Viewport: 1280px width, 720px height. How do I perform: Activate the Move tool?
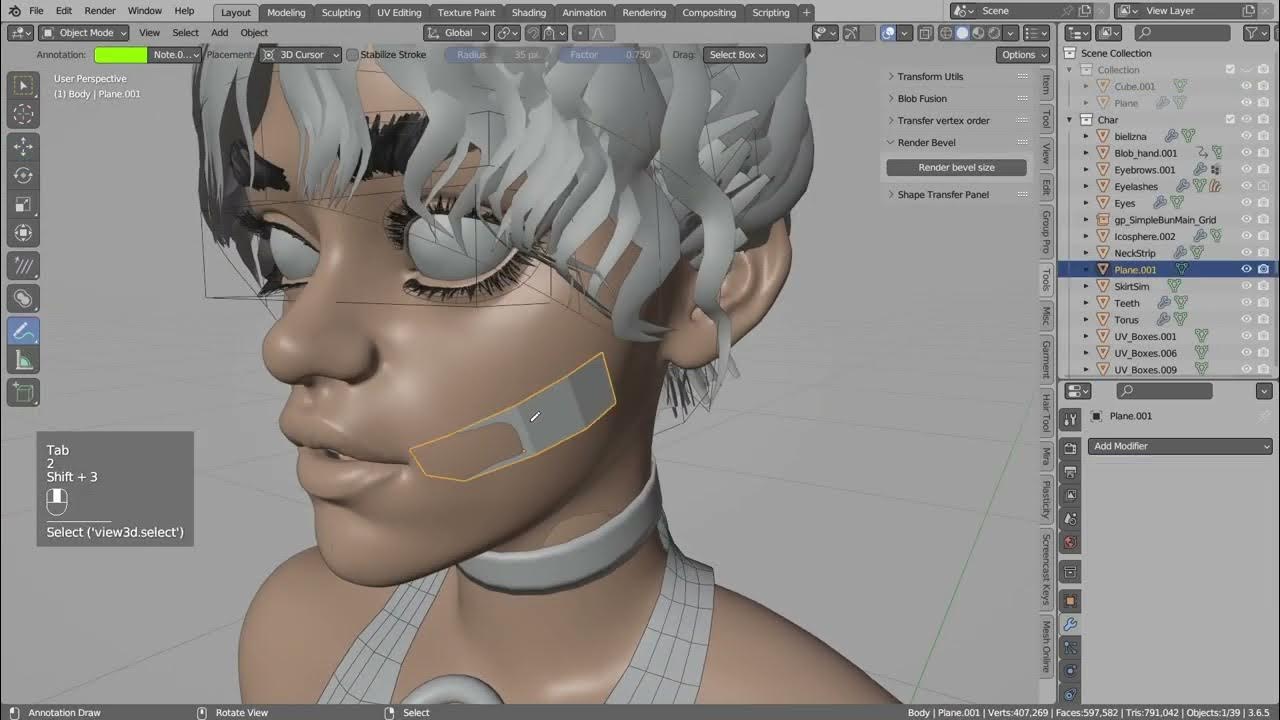coord(23,145)
